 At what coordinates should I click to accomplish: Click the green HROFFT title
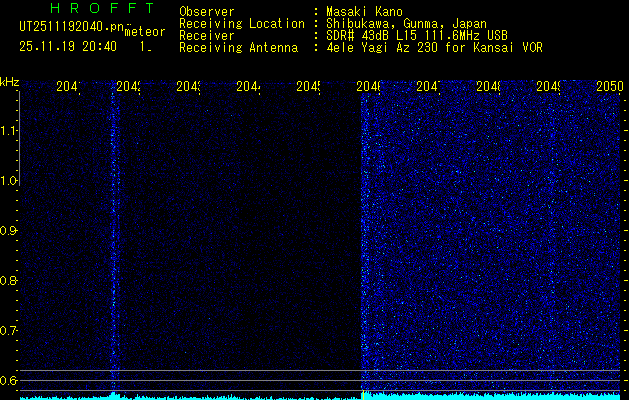tap(102, 8)
